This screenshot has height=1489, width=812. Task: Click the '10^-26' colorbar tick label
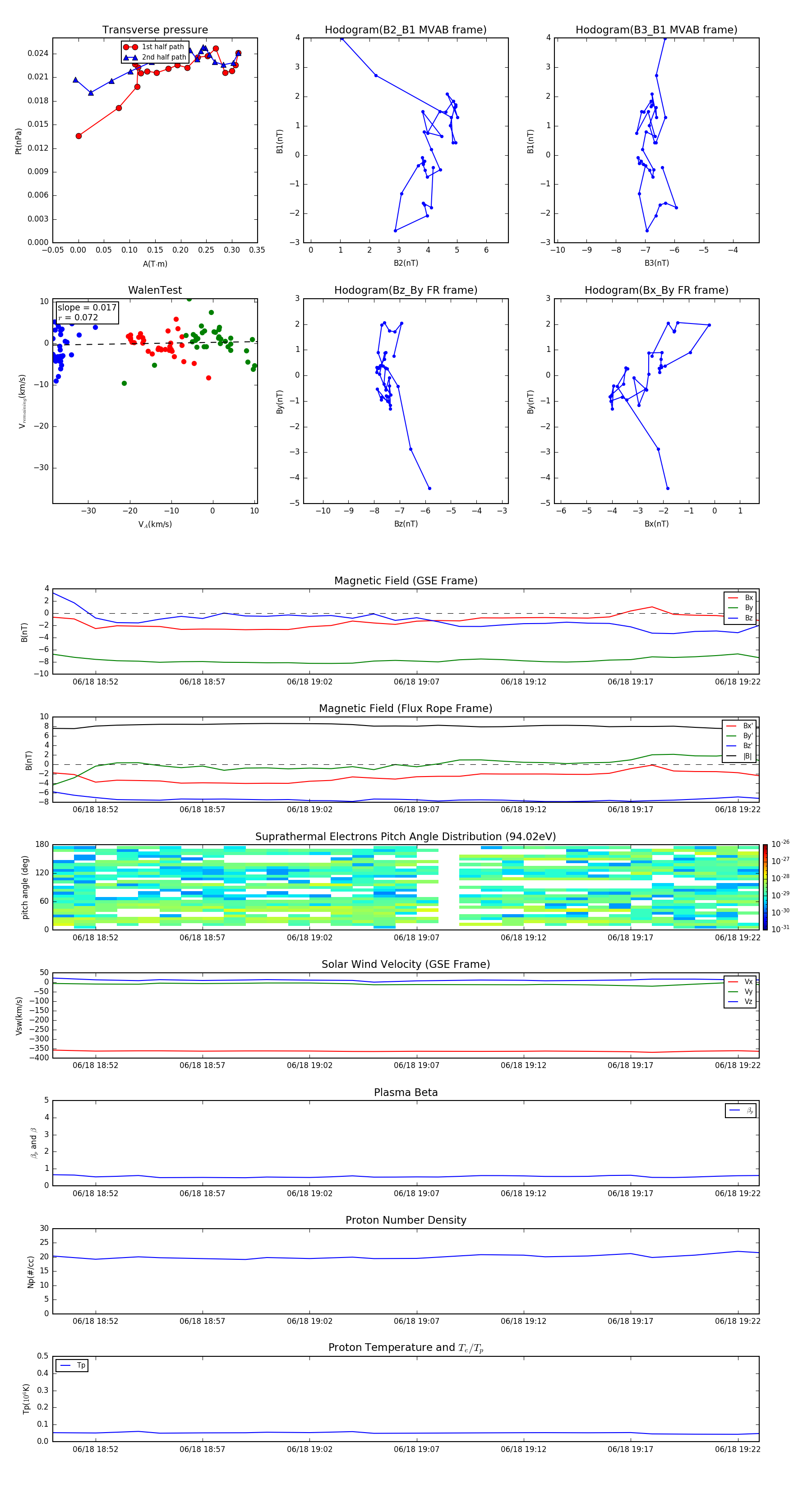780,844
